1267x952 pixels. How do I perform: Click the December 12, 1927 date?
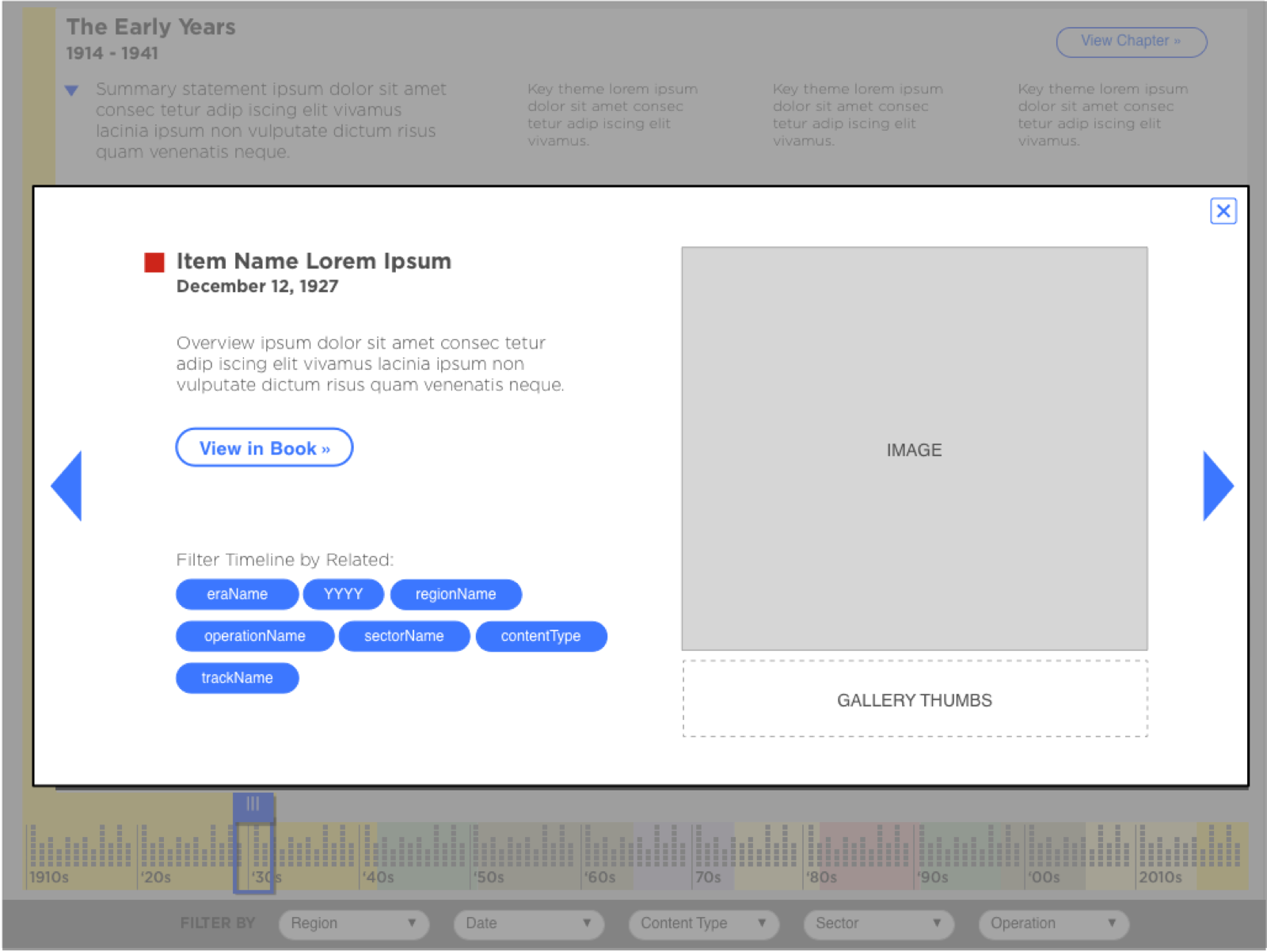click(x=257, y=287)
